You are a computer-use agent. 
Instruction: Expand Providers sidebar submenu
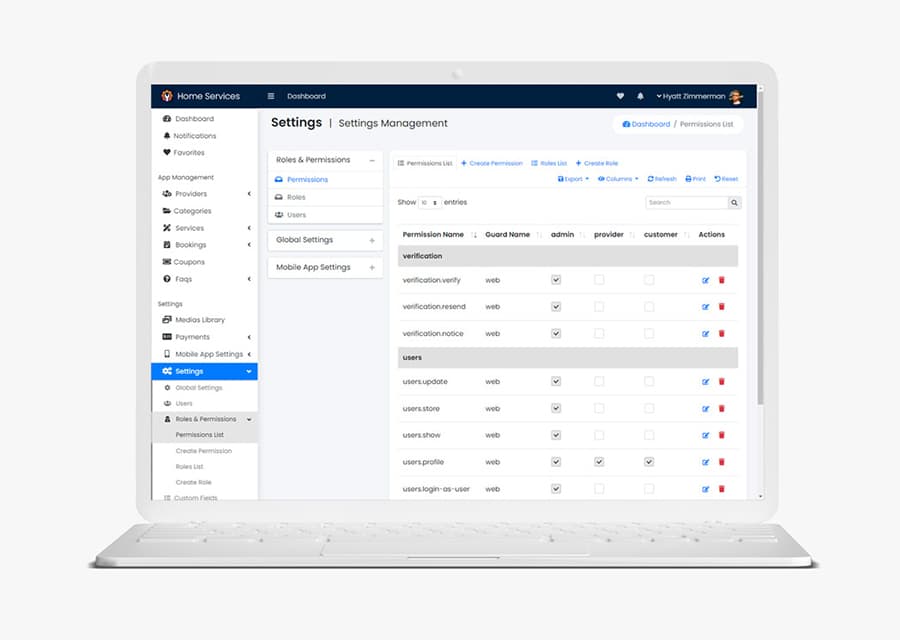[x=249, y=194]
